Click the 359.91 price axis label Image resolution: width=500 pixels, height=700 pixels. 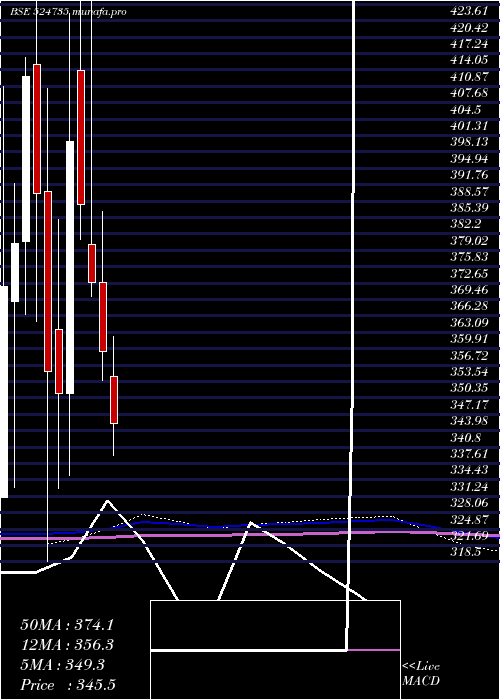tap(469, 338)
